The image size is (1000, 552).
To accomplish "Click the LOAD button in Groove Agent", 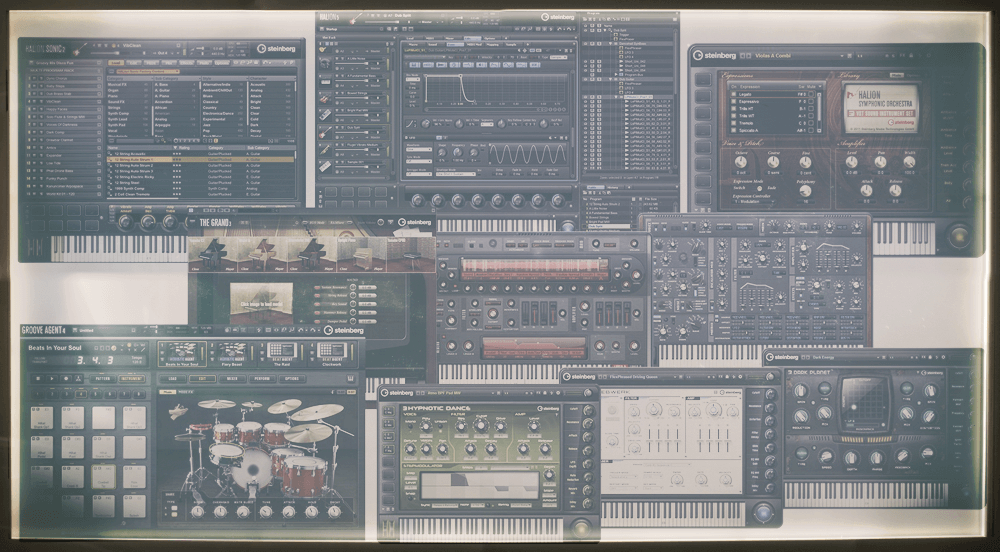I will pyautogui.click(x=172, y=379).
